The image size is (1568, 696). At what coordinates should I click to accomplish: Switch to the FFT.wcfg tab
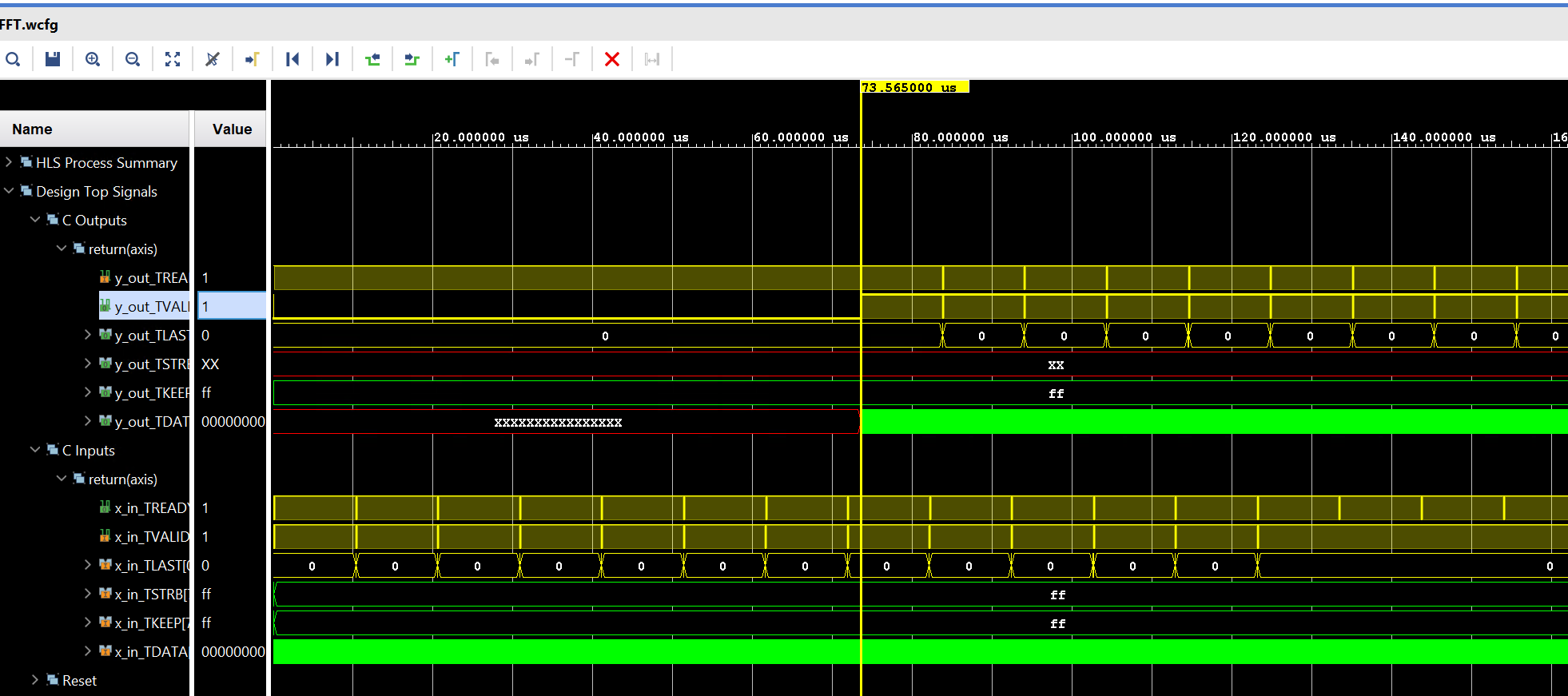(29, 25)
